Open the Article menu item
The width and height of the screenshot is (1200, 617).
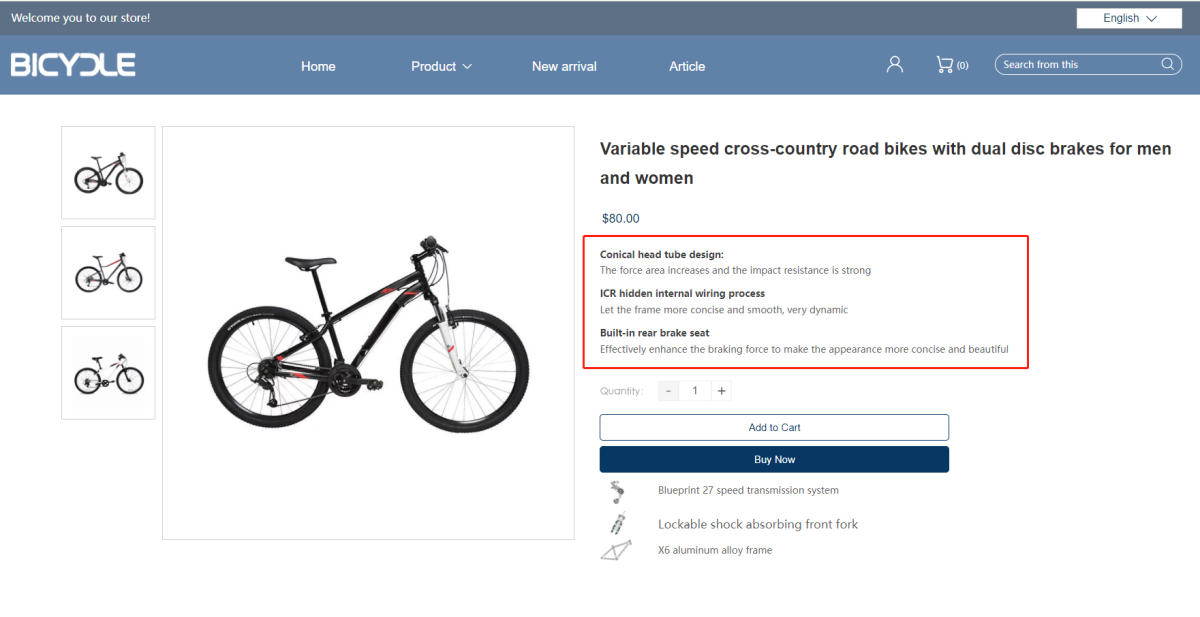point(687,66)
